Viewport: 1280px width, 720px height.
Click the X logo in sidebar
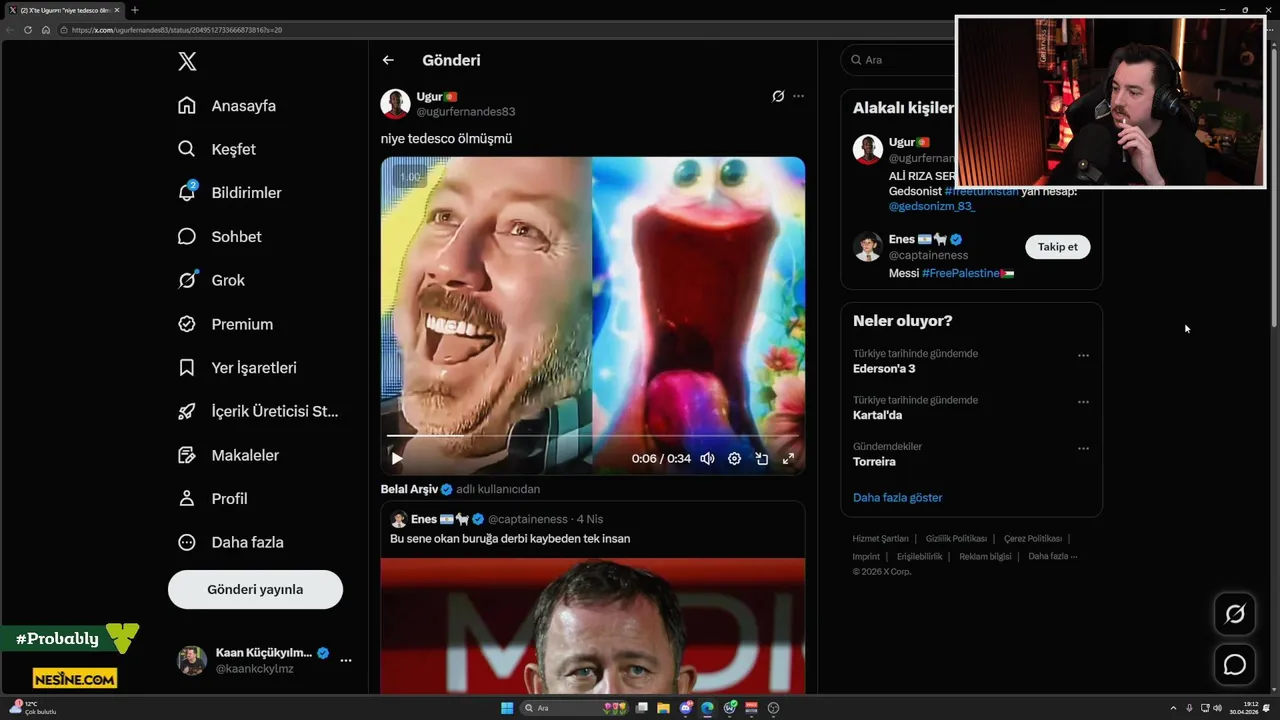coord(187,61)
